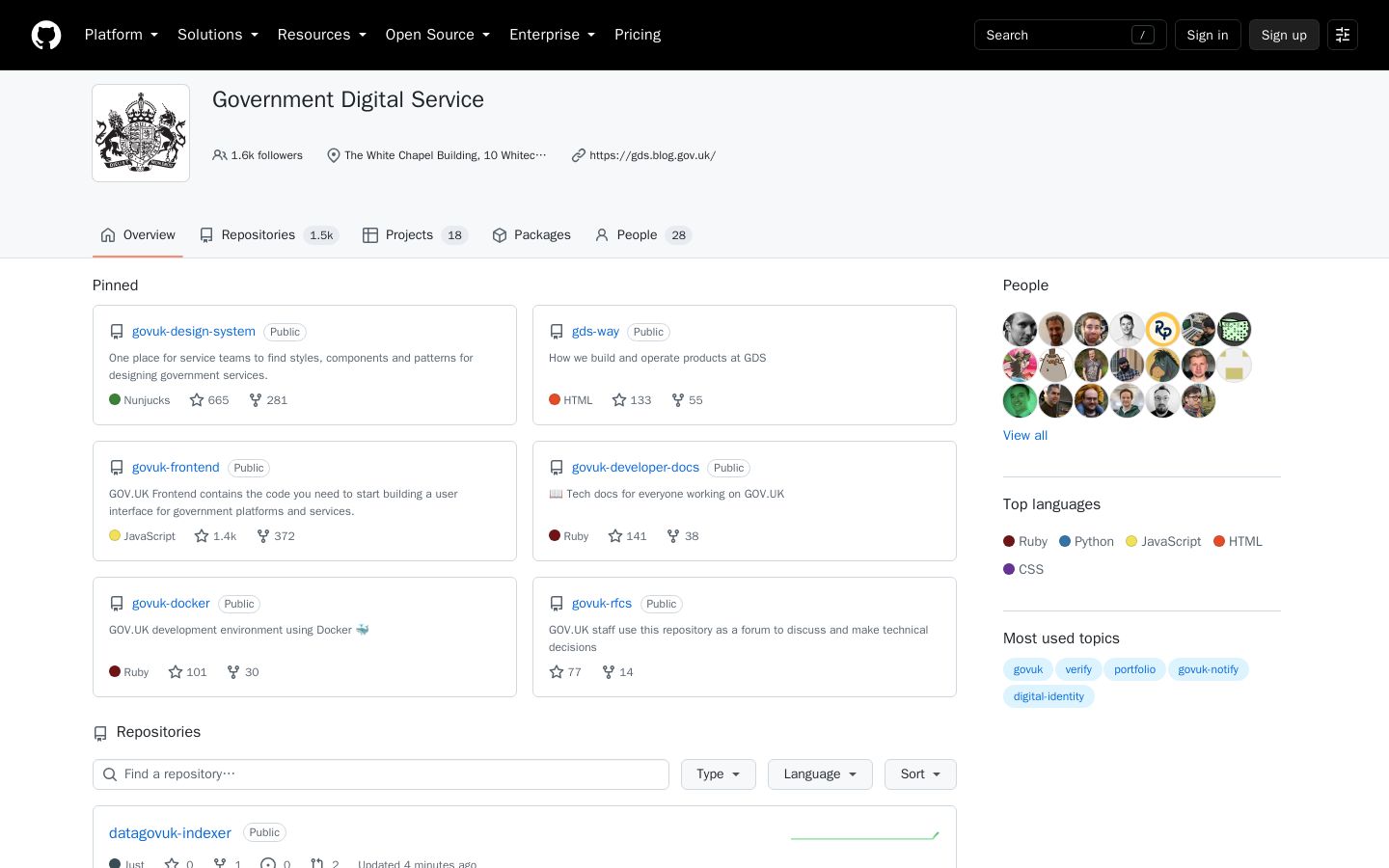The width and height of the screenshot is (1389, 868).
Task: Filter by Ruby language
Action: [x=1025, y=542]
